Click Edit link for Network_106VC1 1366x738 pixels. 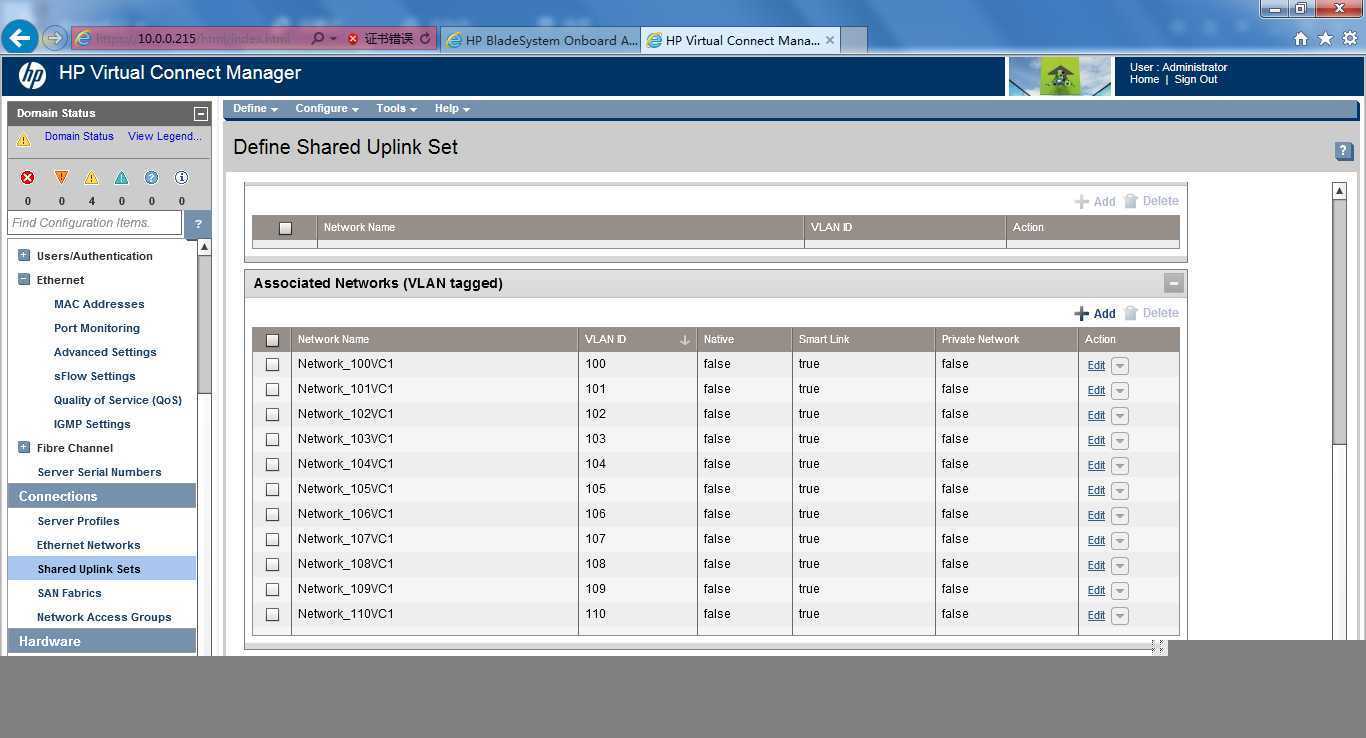[1096, 515]
